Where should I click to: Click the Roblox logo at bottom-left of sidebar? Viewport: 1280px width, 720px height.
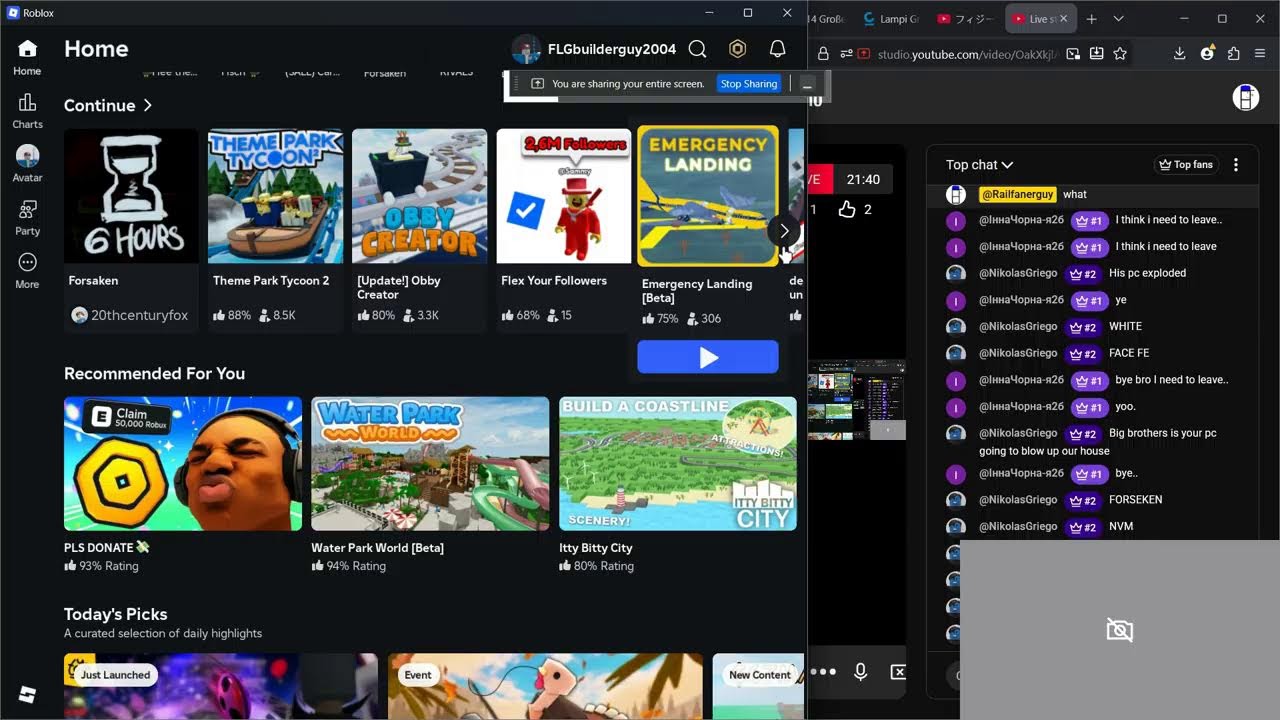(x=27, y=695)
